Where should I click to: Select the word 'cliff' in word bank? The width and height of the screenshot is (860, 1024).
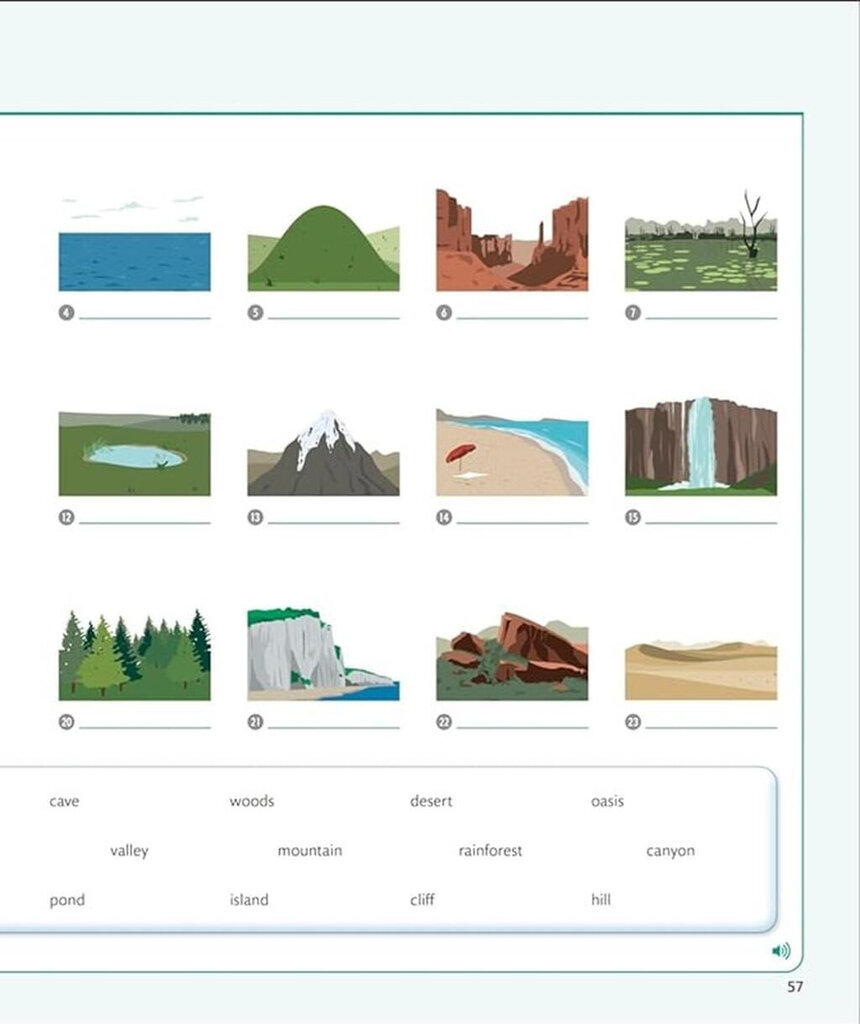coord(422,899)
